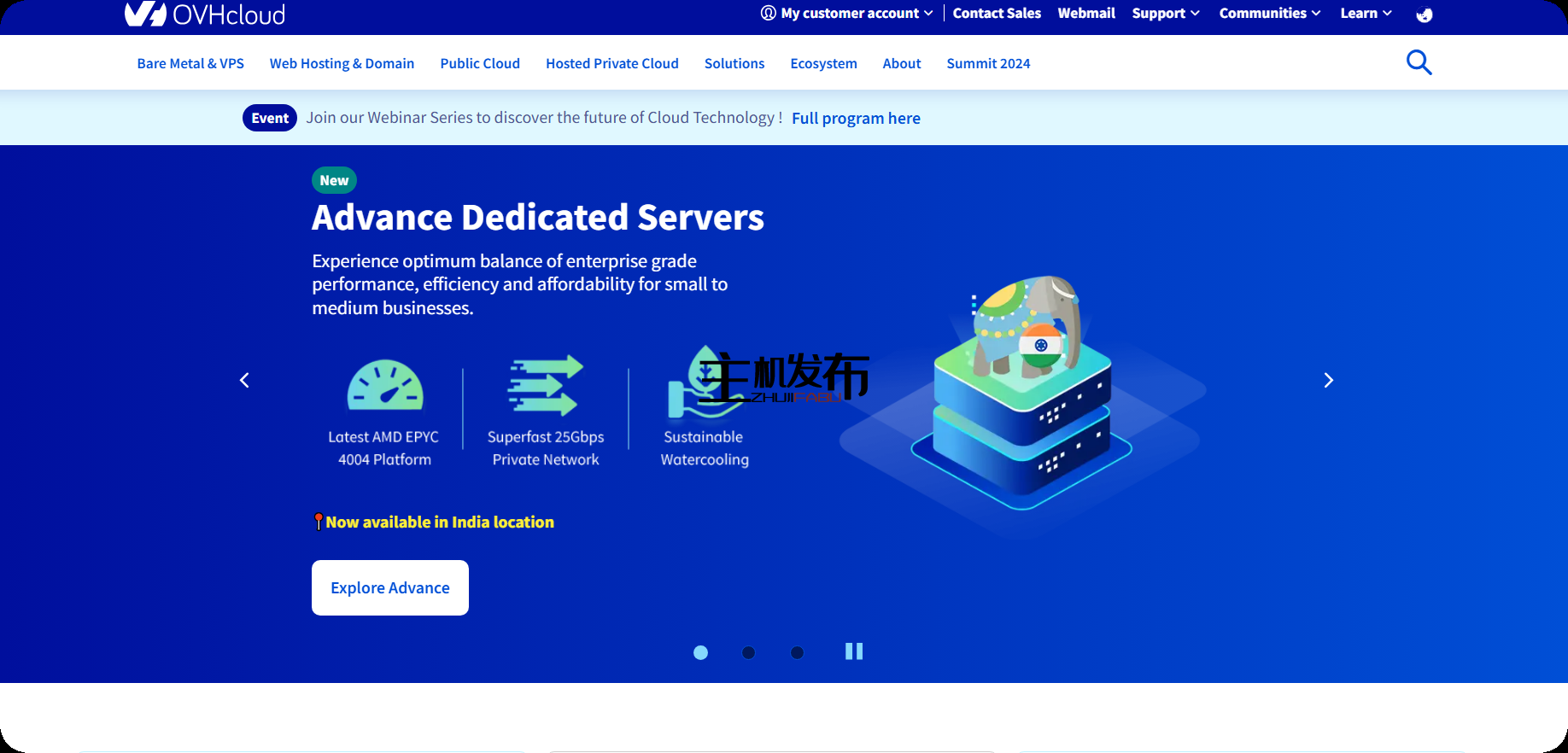
Task: Open the Communities dropdown
Action: click(x=1269, y=14)
